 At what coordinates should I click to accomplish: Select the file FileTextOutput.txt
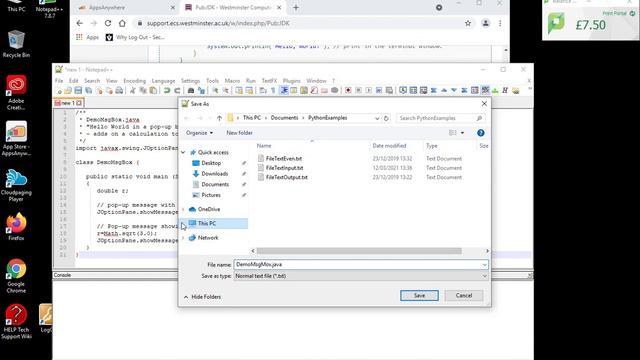tap(287, 177)
